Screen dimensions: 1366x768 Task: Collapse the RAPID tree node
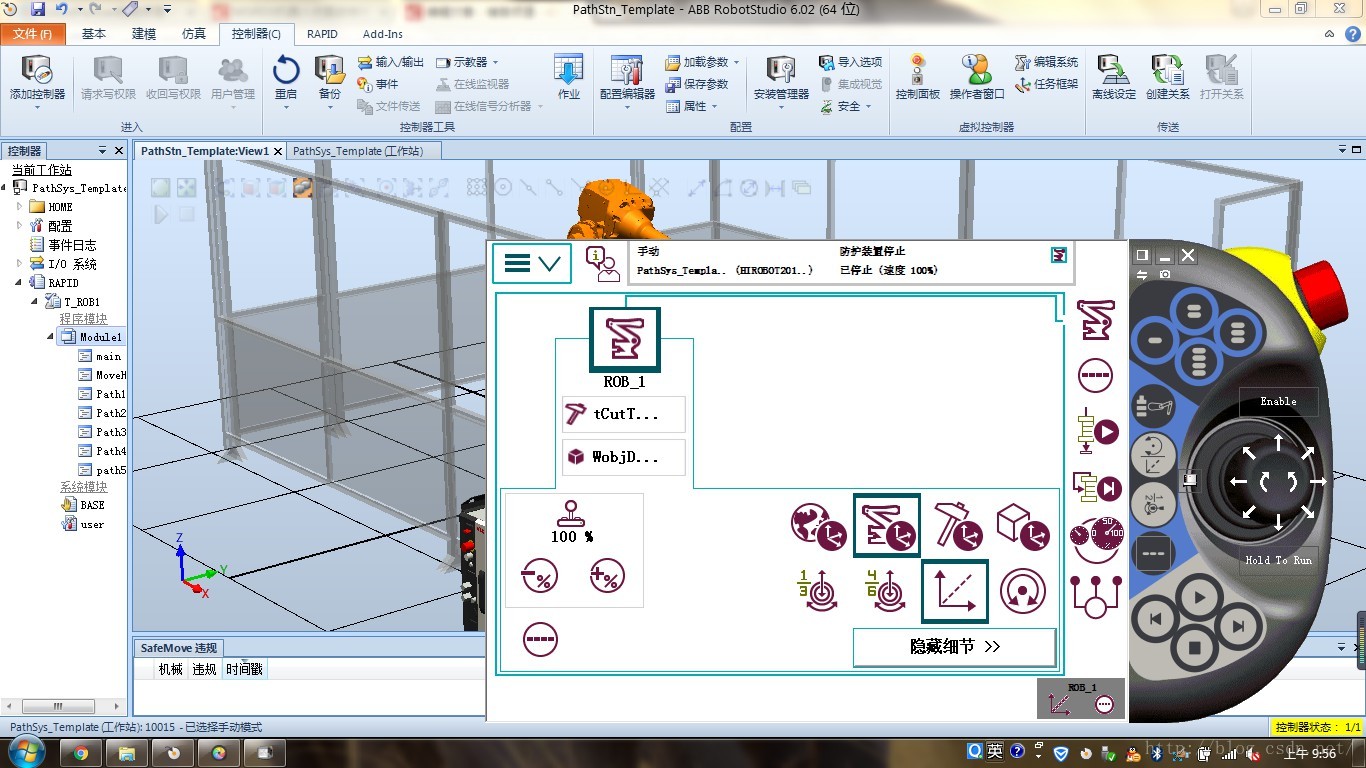[19, 282]
